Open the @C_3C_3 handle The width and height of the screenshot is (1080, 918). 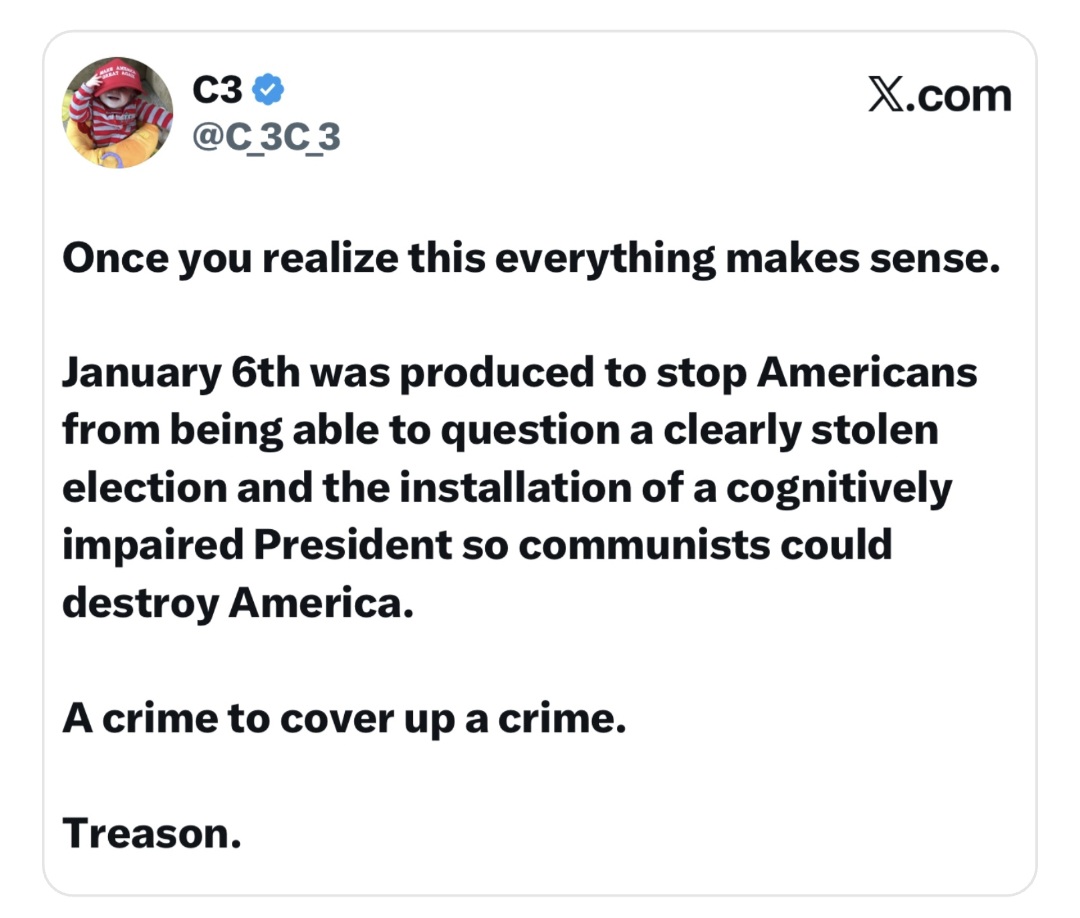tap(265, 137)
